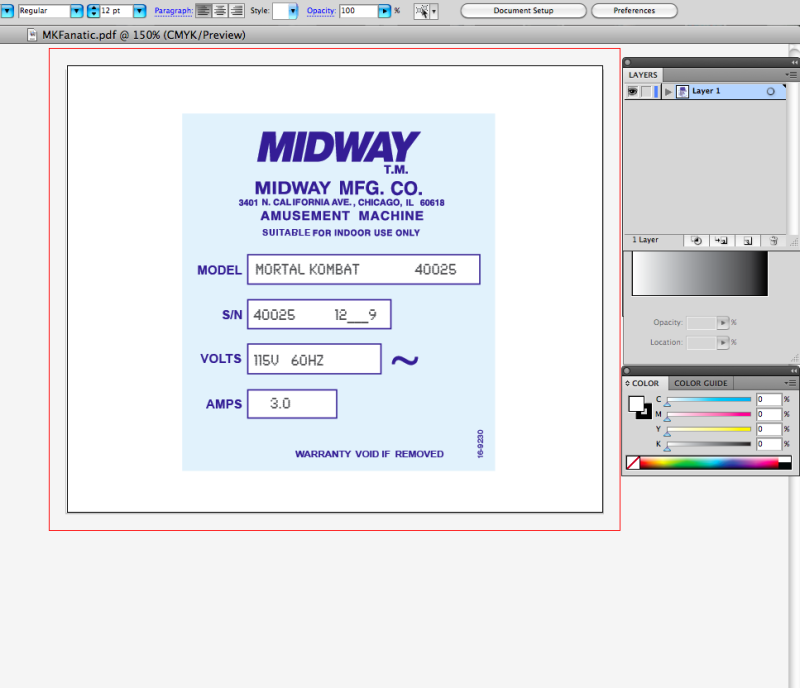Click the None color swatch
The image size is (800, 688).
633,463
